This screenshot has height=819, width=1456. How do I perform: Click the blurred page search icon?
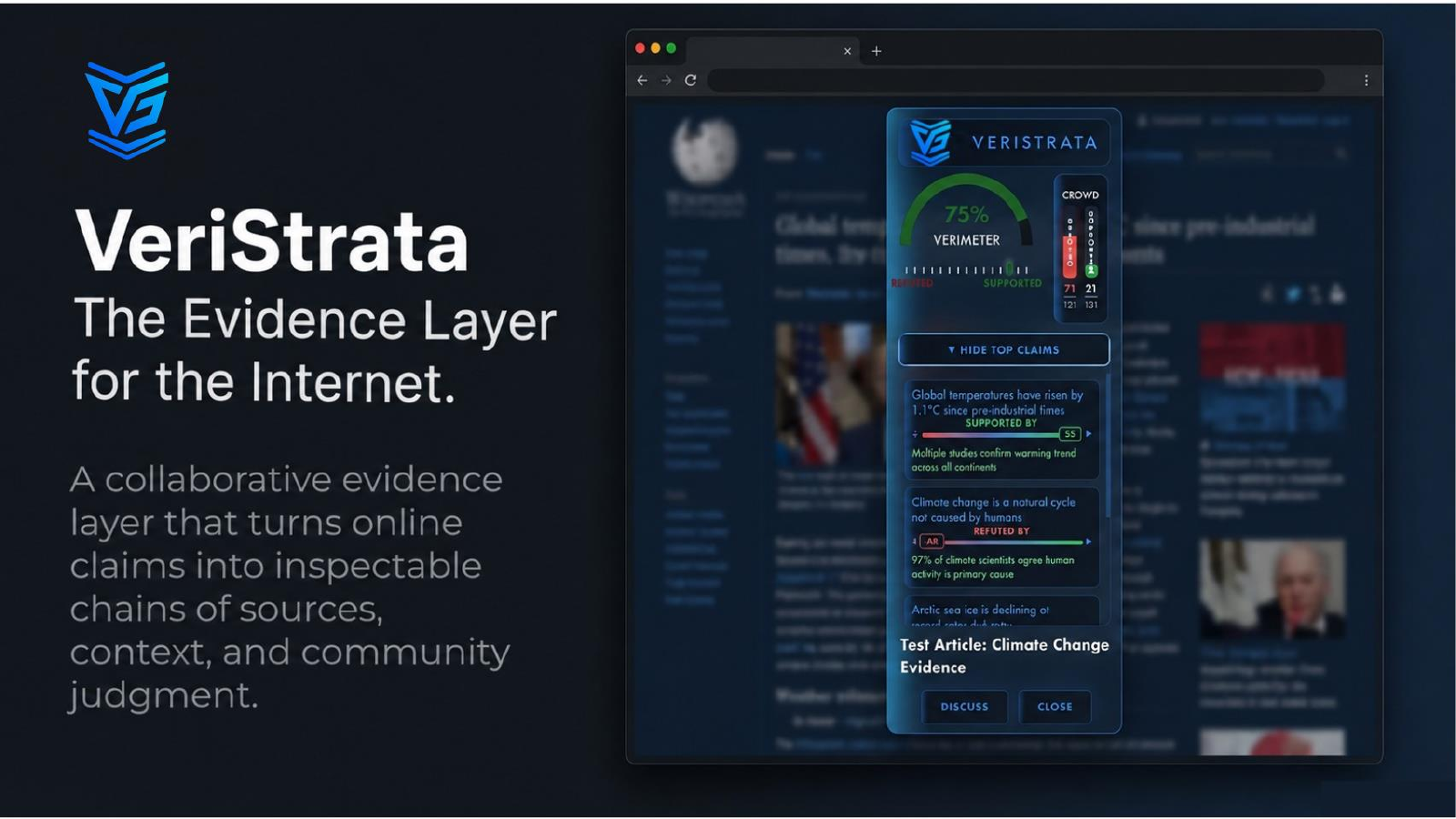1341,154
